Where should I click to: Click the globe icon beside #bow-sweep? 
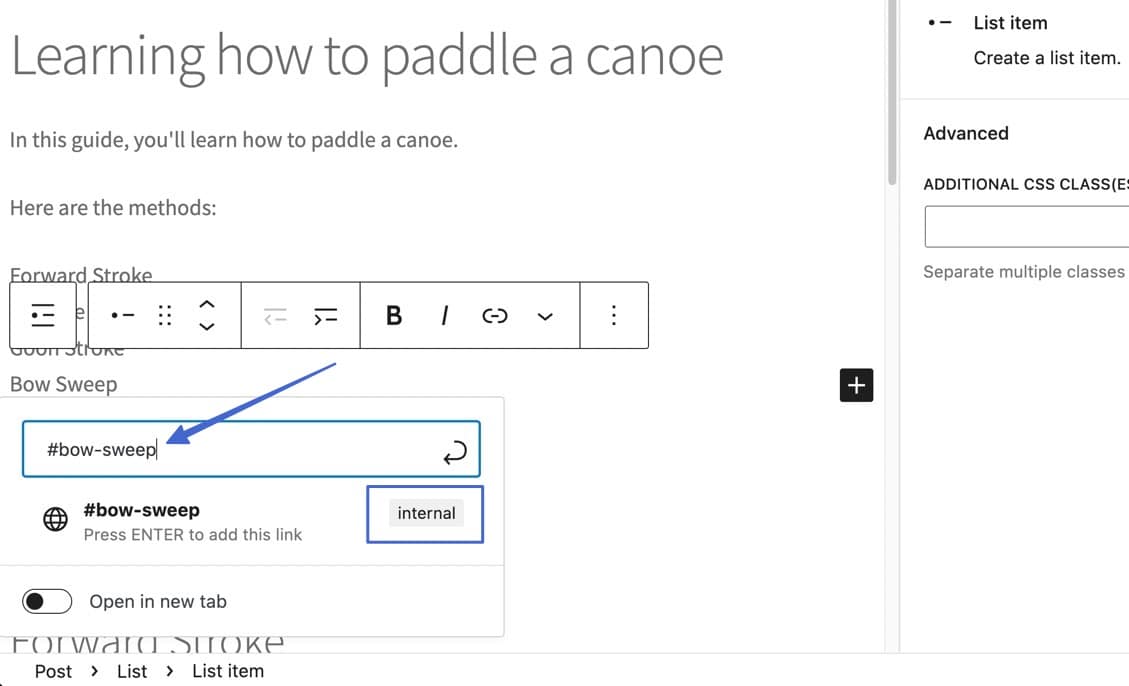[55, 519]
